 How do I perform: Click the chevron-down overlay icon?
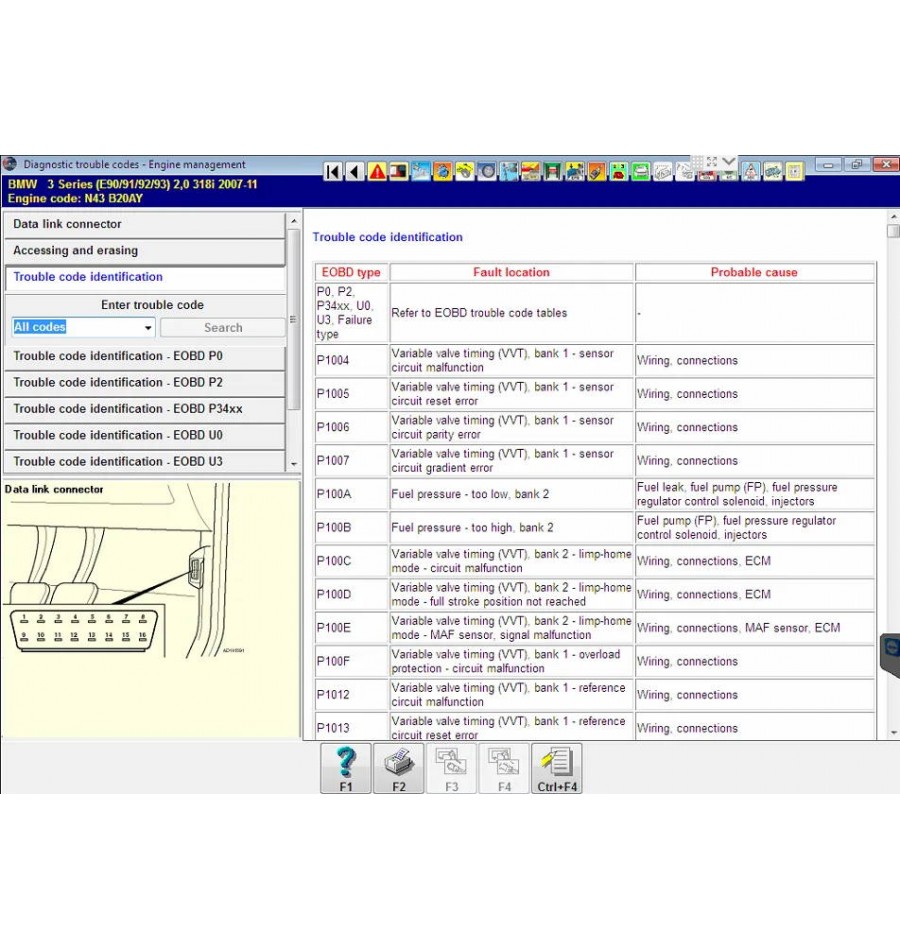coord(728,162)
